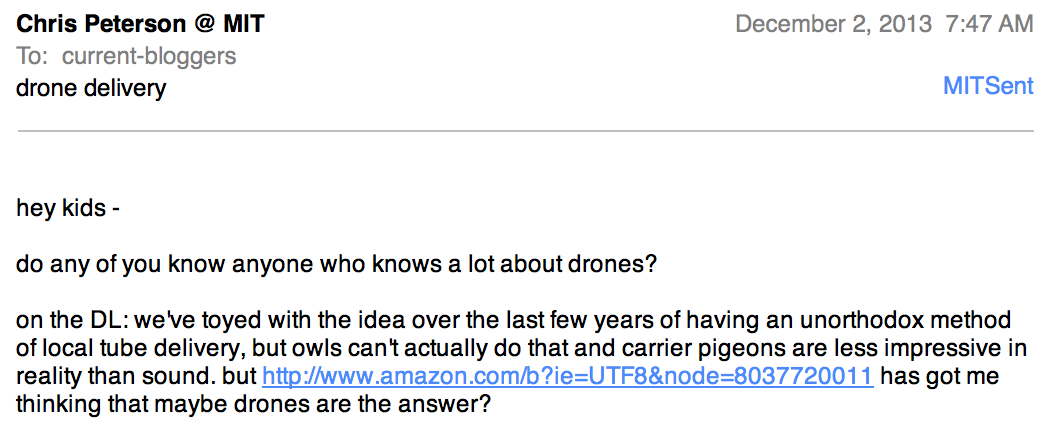Image resolution: width=1048 pixels, height=440 pixels.
Task: Select sender name Chris Peterson @ MIT
Action: [x=140, y=25]
